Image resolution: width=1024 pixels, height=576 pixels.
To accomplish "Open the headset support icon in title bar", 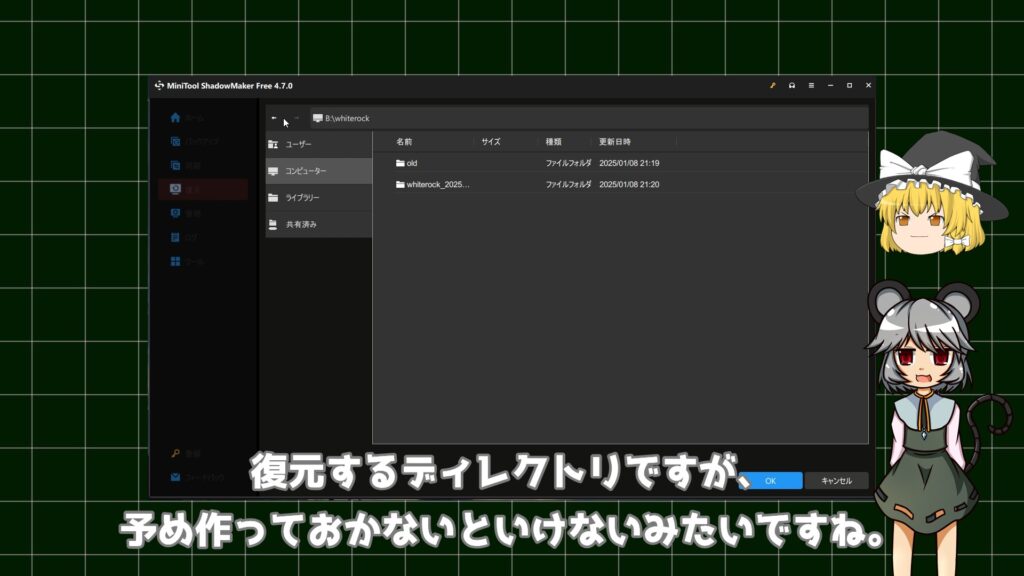I will pos(792,86).
